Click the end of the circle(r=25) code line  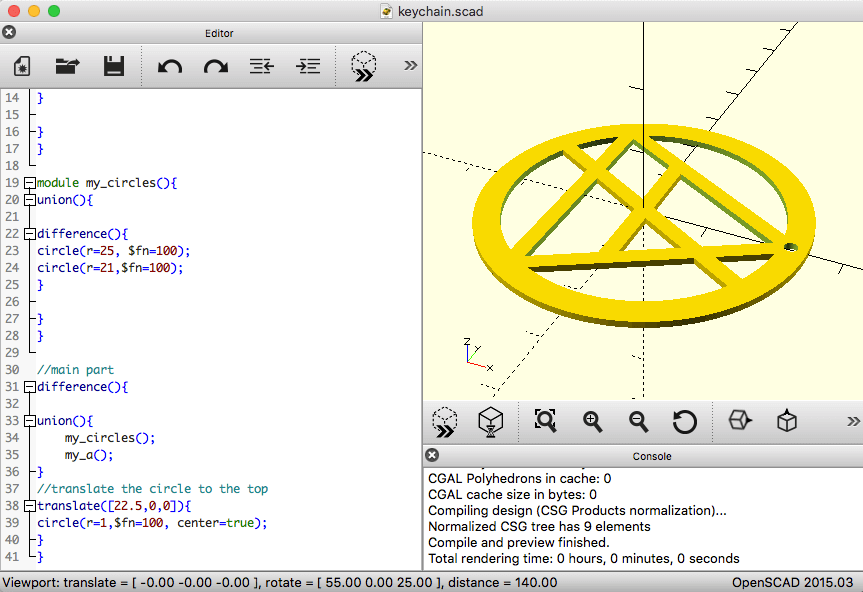[190, 251]
